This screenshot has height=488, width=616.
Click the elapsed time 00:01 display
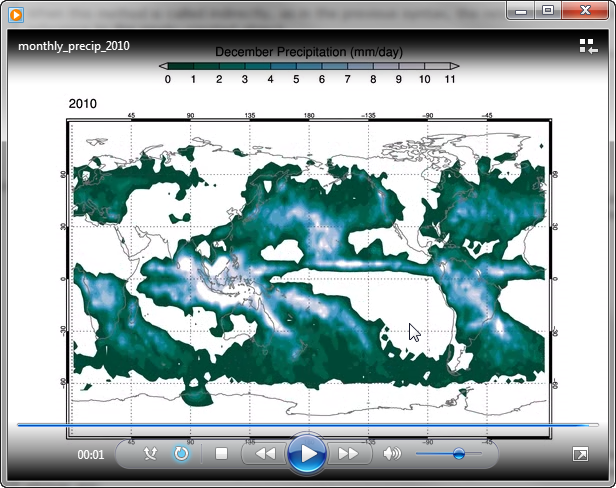click(91, 455)
